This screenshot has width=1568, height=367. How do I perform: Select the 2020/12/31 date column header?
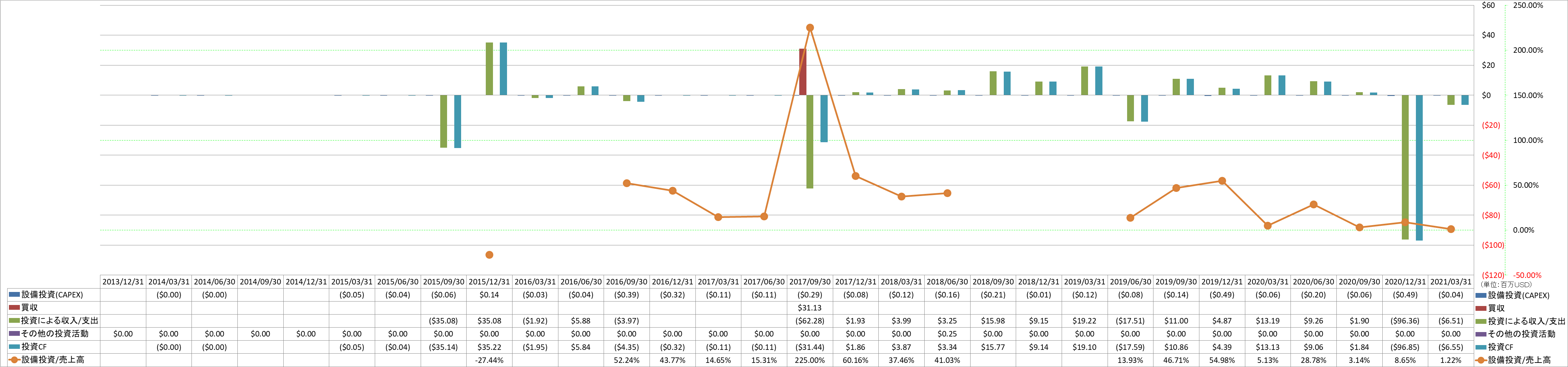pyautogui.click(x=1405, y=282)
